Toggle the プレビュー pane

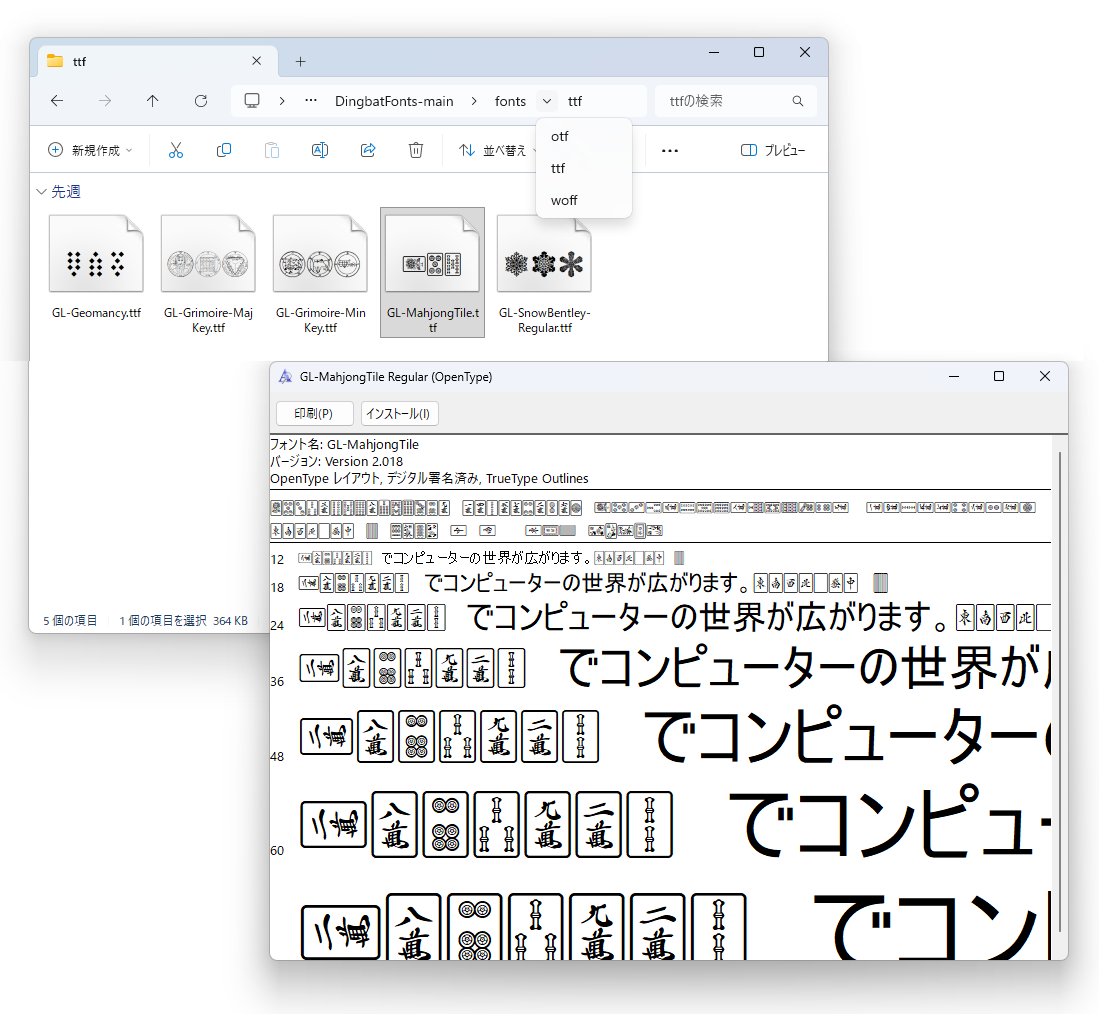click(768, 150)
